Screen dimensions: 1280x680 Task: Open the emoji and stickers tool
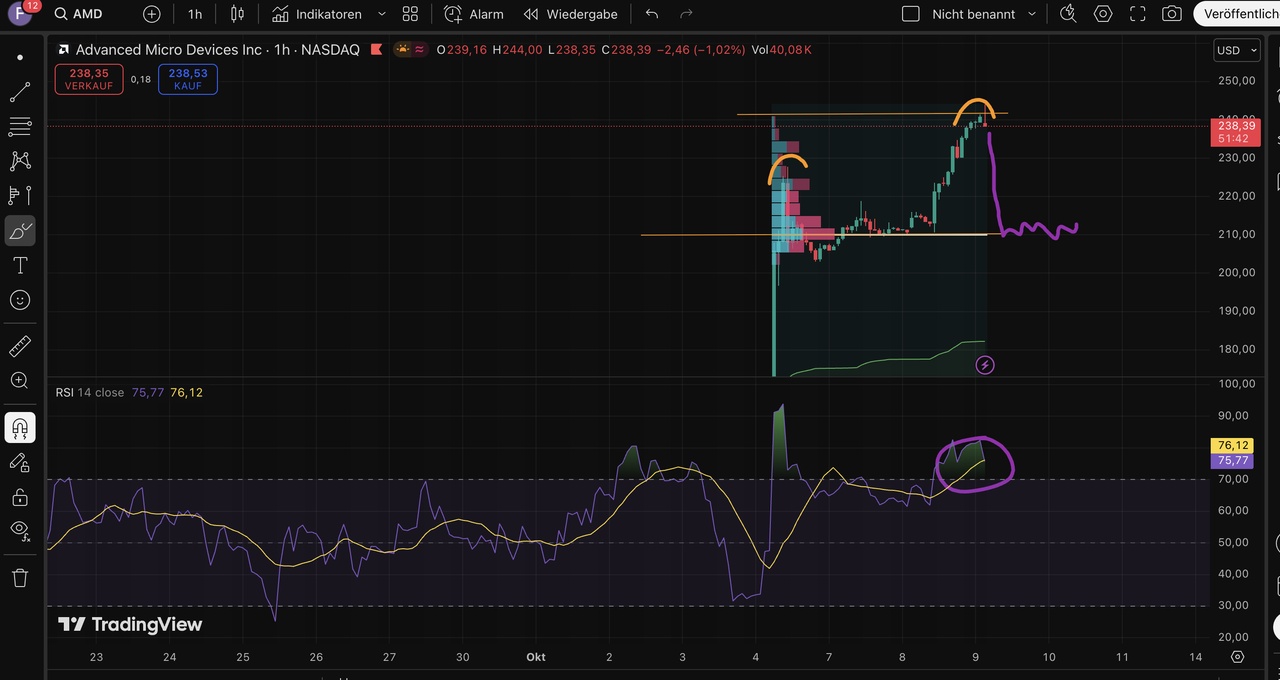20,300
